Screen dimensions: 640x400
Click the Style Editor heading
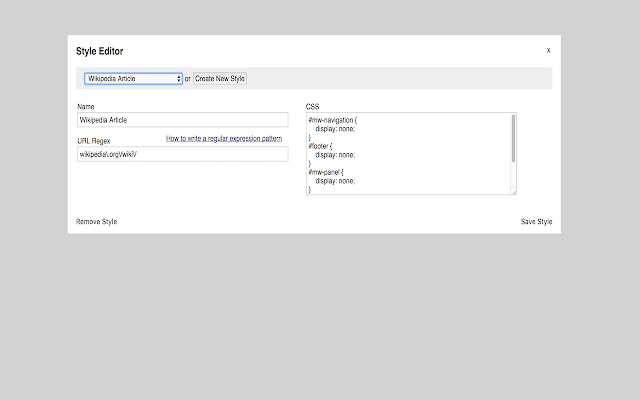[x=100, y=51]
